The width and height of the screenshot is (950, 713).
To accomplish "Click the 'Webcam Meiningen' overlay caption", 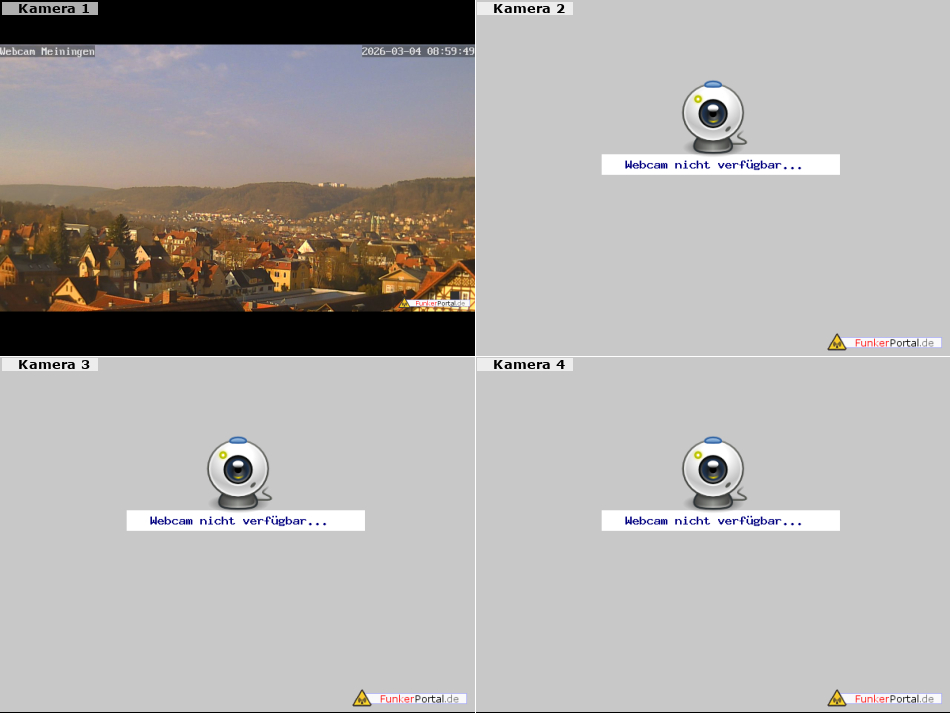I will click(48, 51).
